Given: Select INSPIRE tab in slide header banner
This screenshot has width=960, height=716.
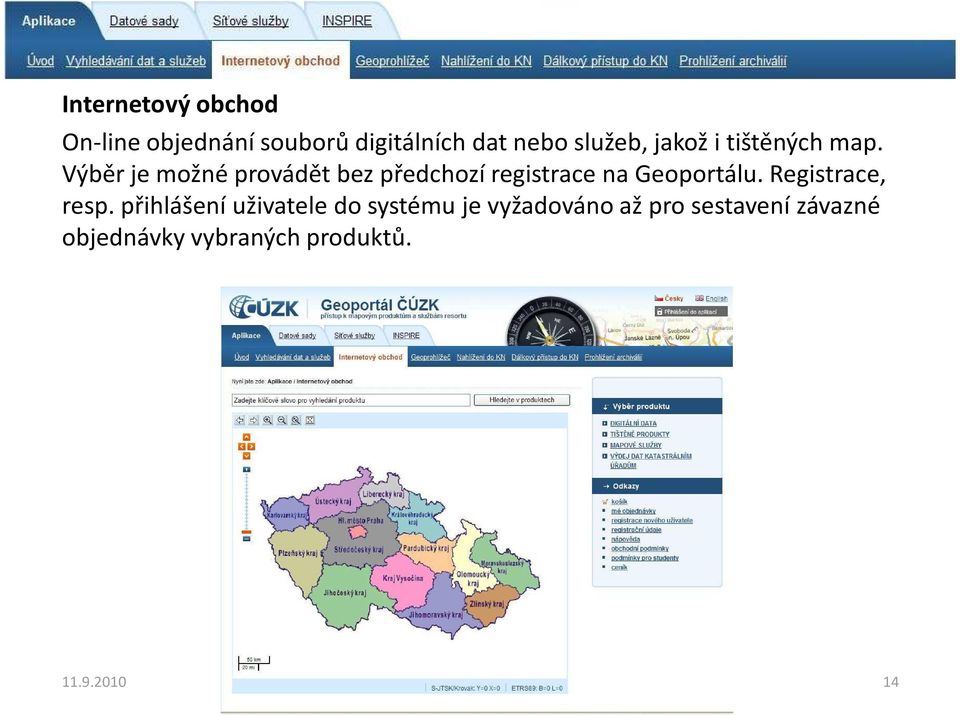Looking at the screenshot, I should (347, 21).
